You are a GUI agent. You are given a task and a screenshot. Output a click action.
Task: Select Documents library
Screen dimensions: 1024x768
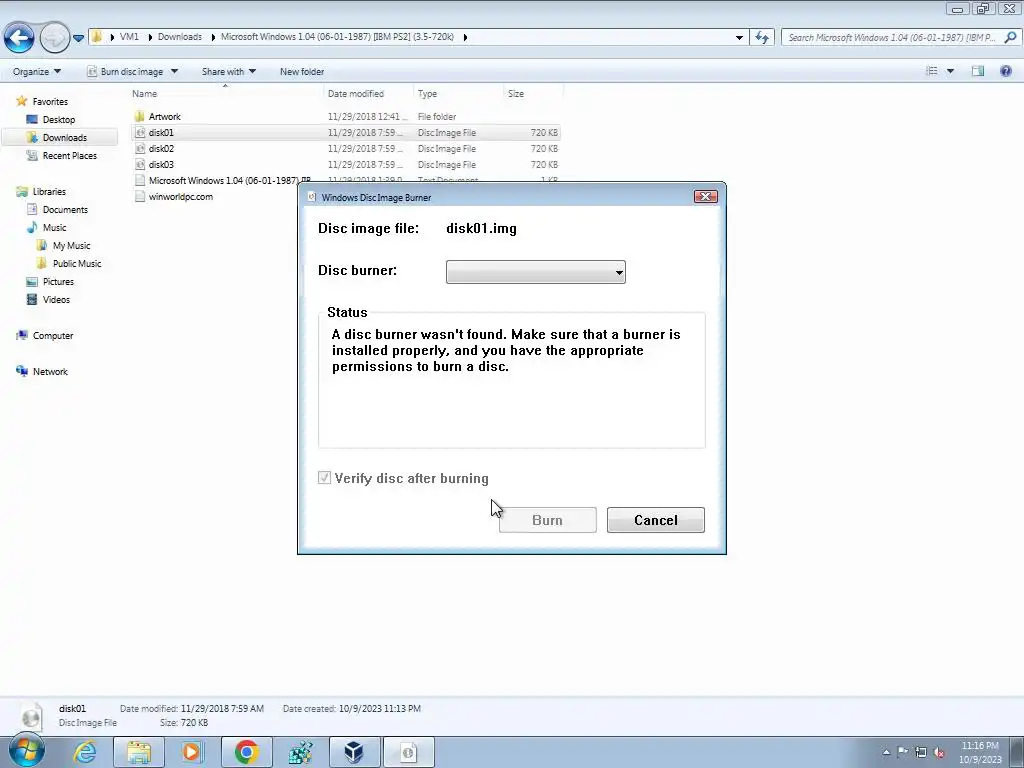[57, 210]
